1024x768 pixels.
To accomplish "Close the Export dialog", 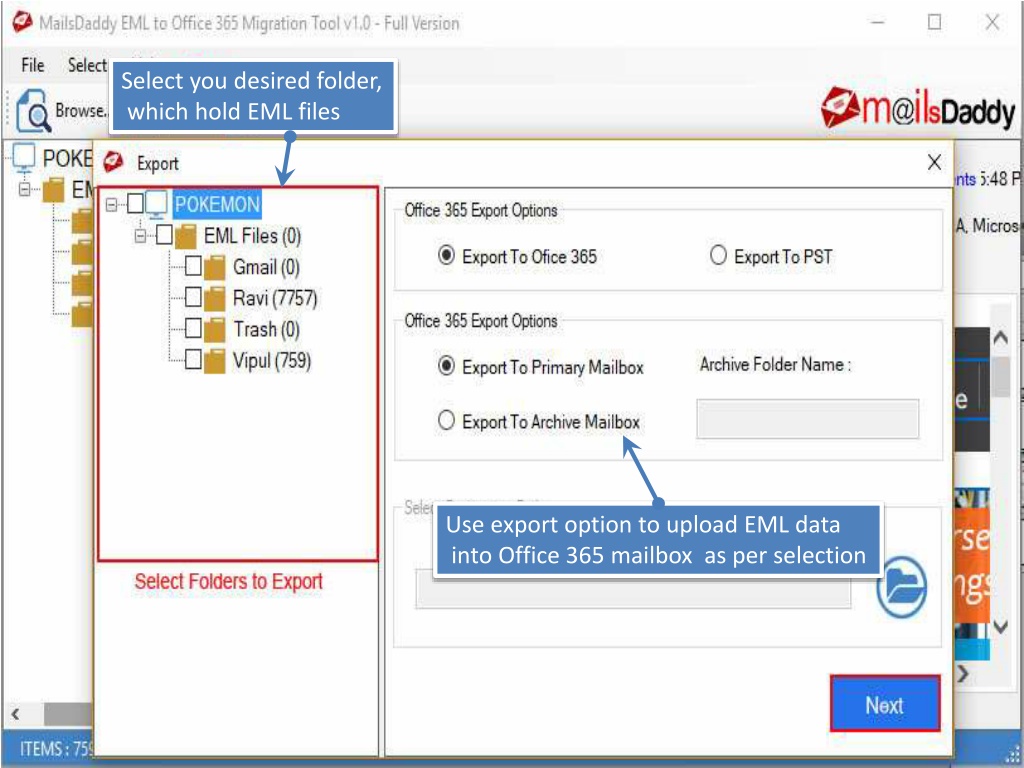I will pos(935,162).
